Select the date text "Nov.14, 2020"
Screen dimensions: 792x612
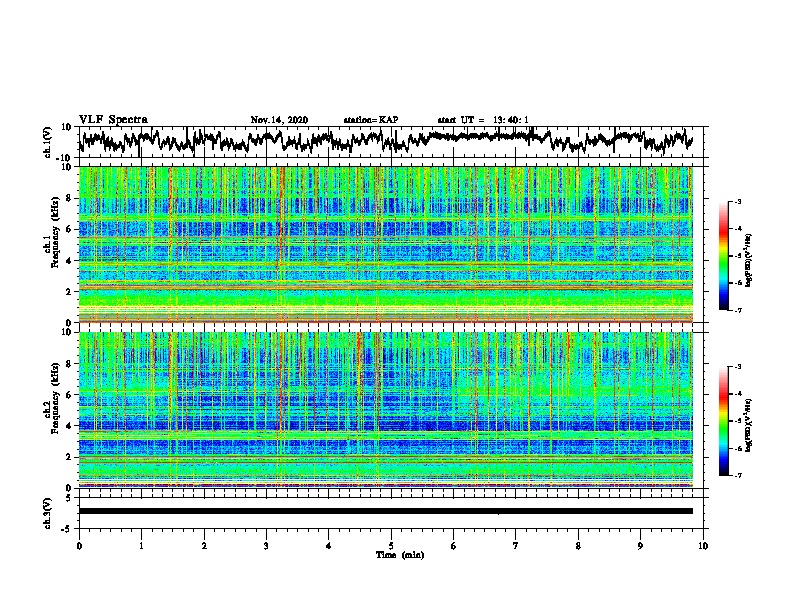279,120
